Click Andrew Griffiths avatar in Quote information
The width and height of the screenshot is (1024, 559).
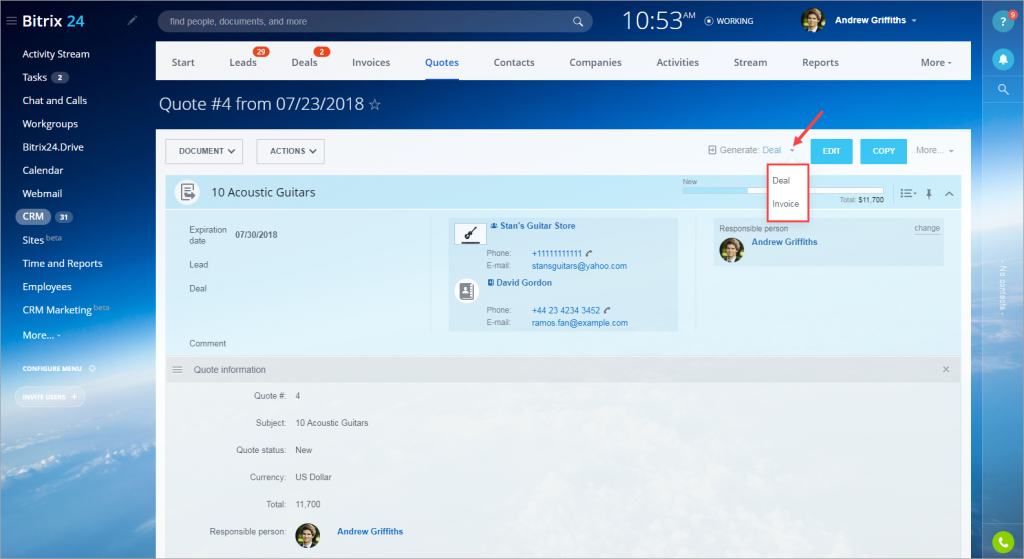308,535
